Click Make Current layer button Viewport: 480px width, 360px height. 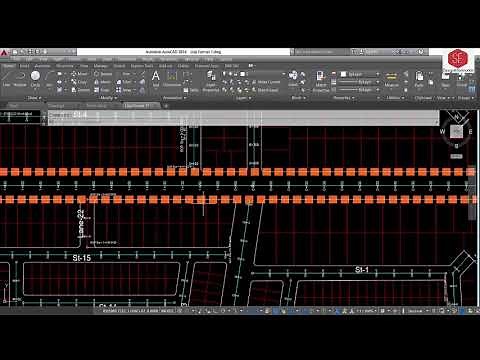tap(266, 82)
